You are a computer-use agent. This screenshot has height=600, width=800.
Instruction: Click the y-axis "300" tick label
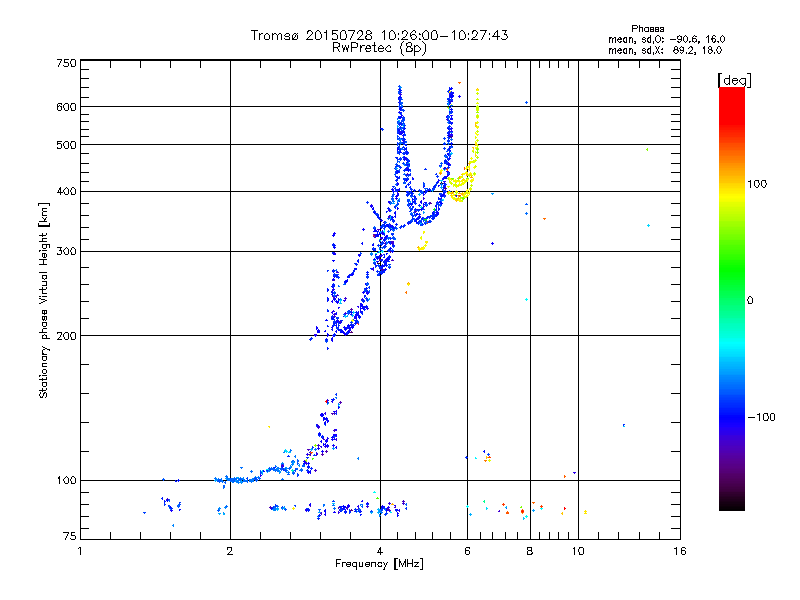point(66,252)
